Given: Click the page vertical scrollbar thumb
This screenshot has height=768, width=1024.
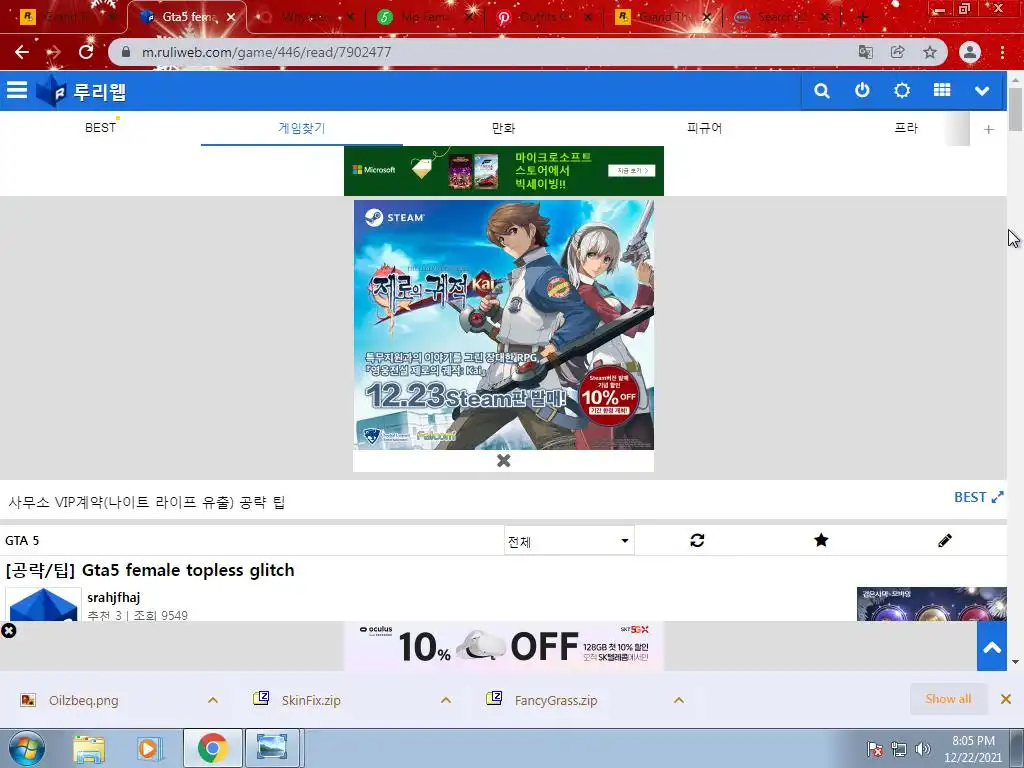Looking at the screenshot, I should [1016, 108].
